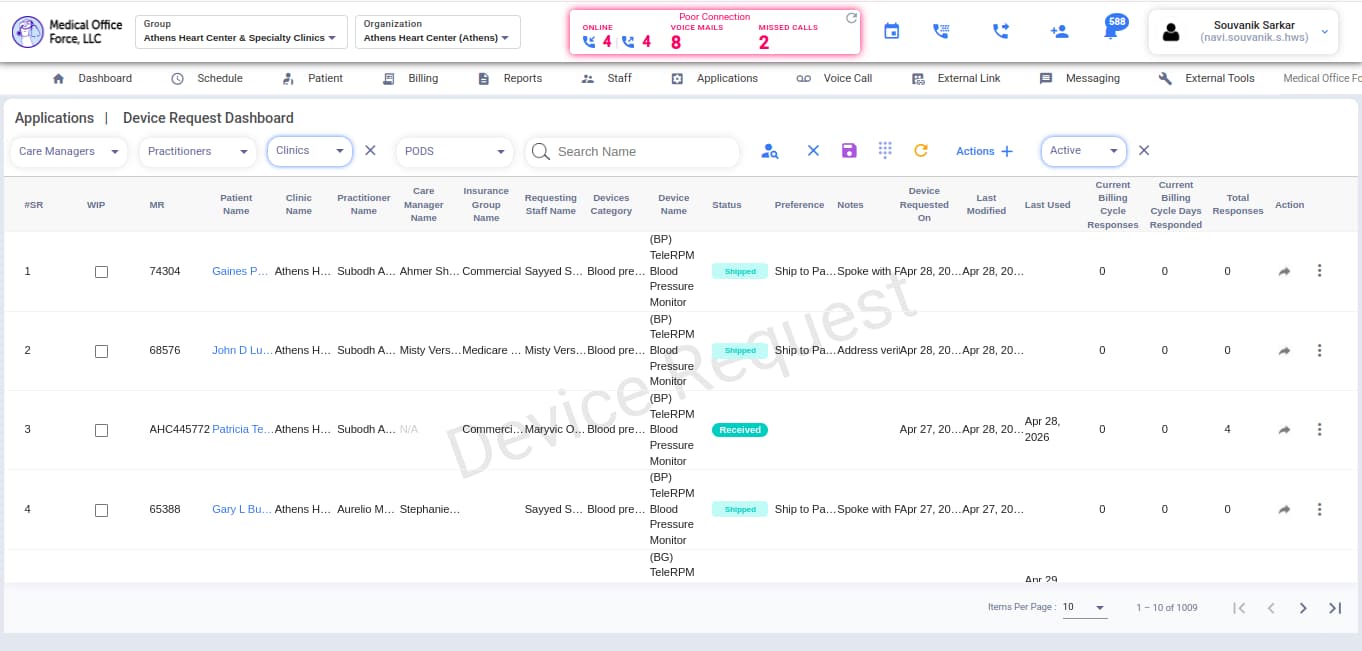Click the Device Requested On column header
This screenshot has height=651, width=1362.
924,204
